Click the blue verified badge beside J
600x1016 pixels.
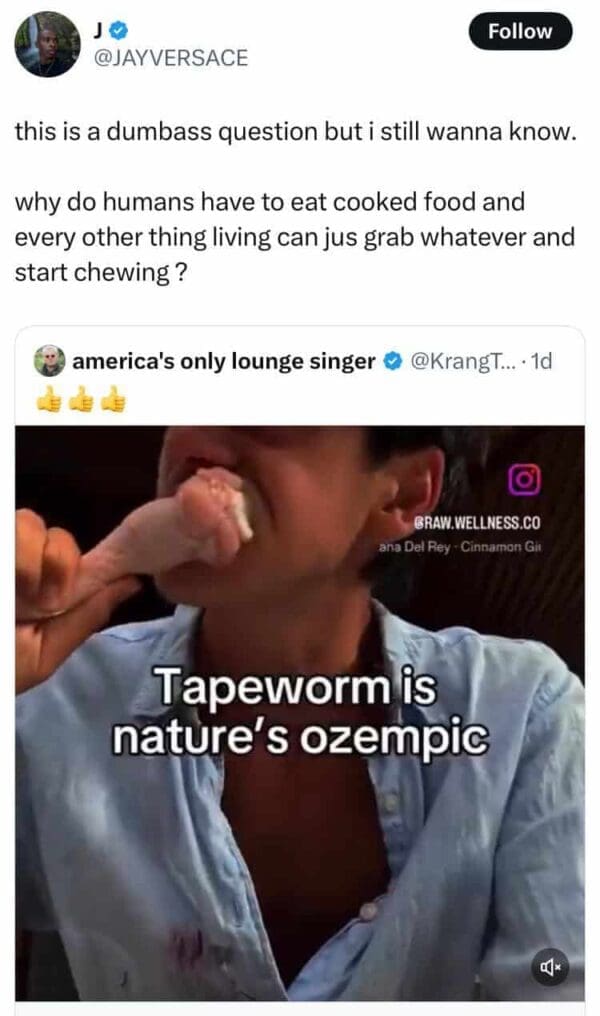point(119,29)
